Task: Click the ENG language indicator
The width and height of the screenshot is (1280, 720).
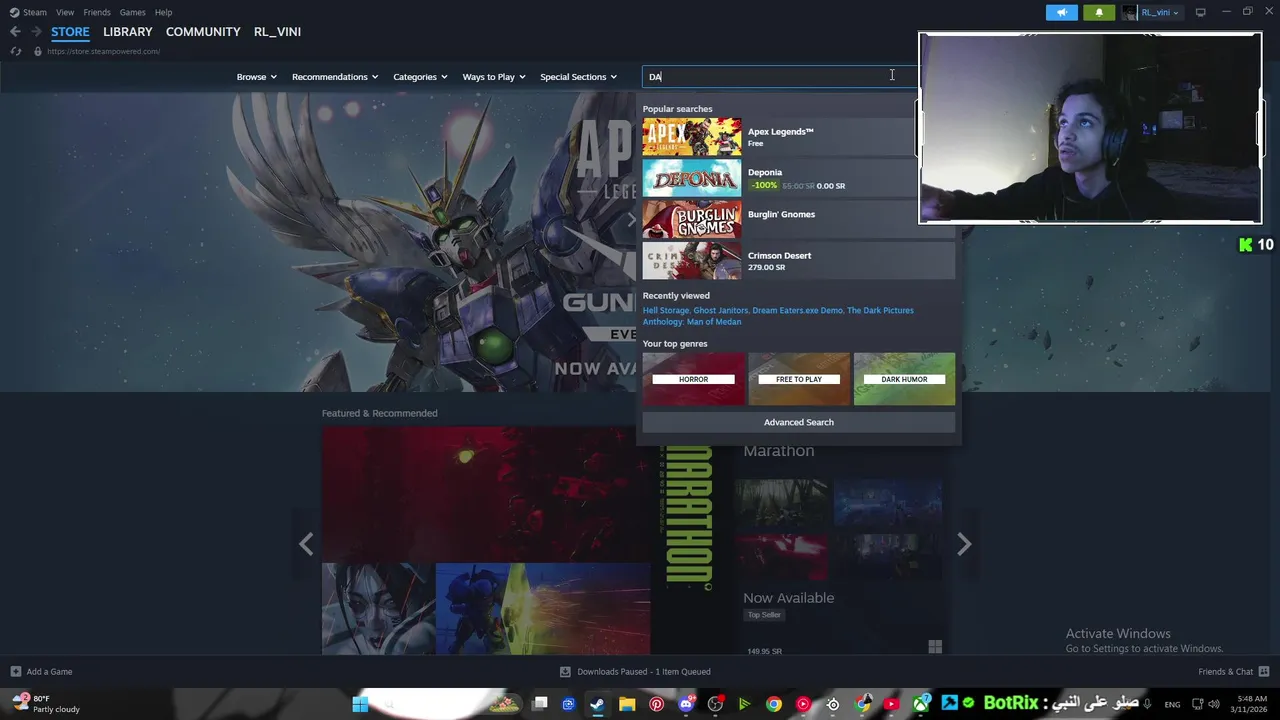Action: pos(1172,704)
